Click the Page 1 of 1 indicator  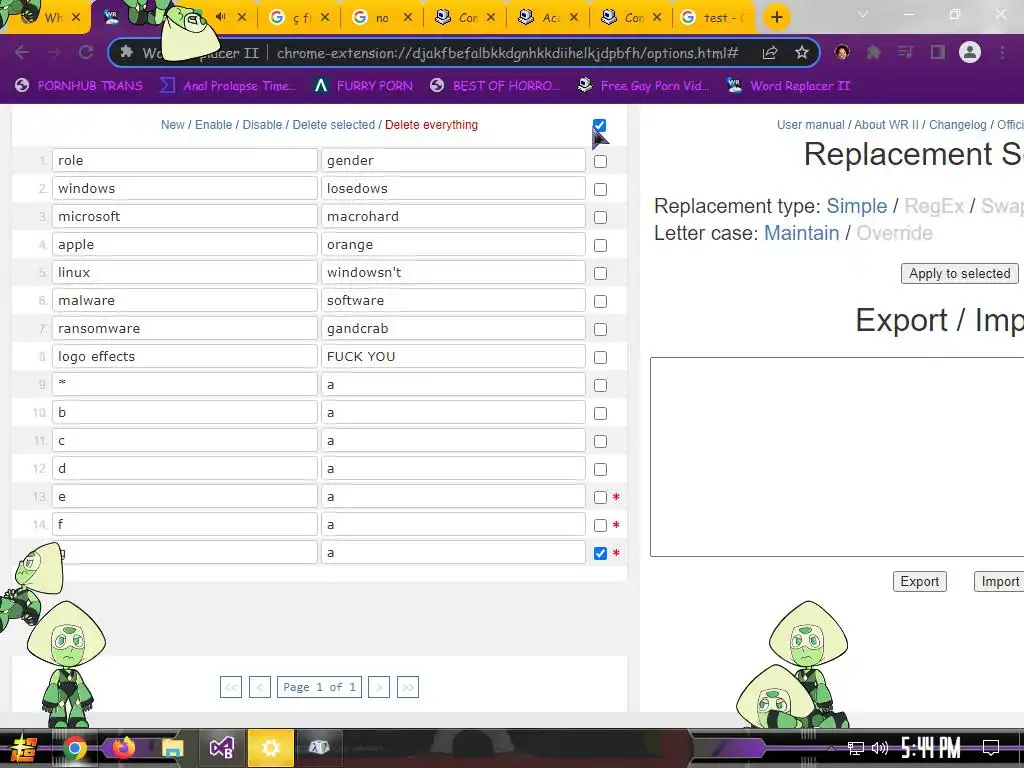click(319, 687)
